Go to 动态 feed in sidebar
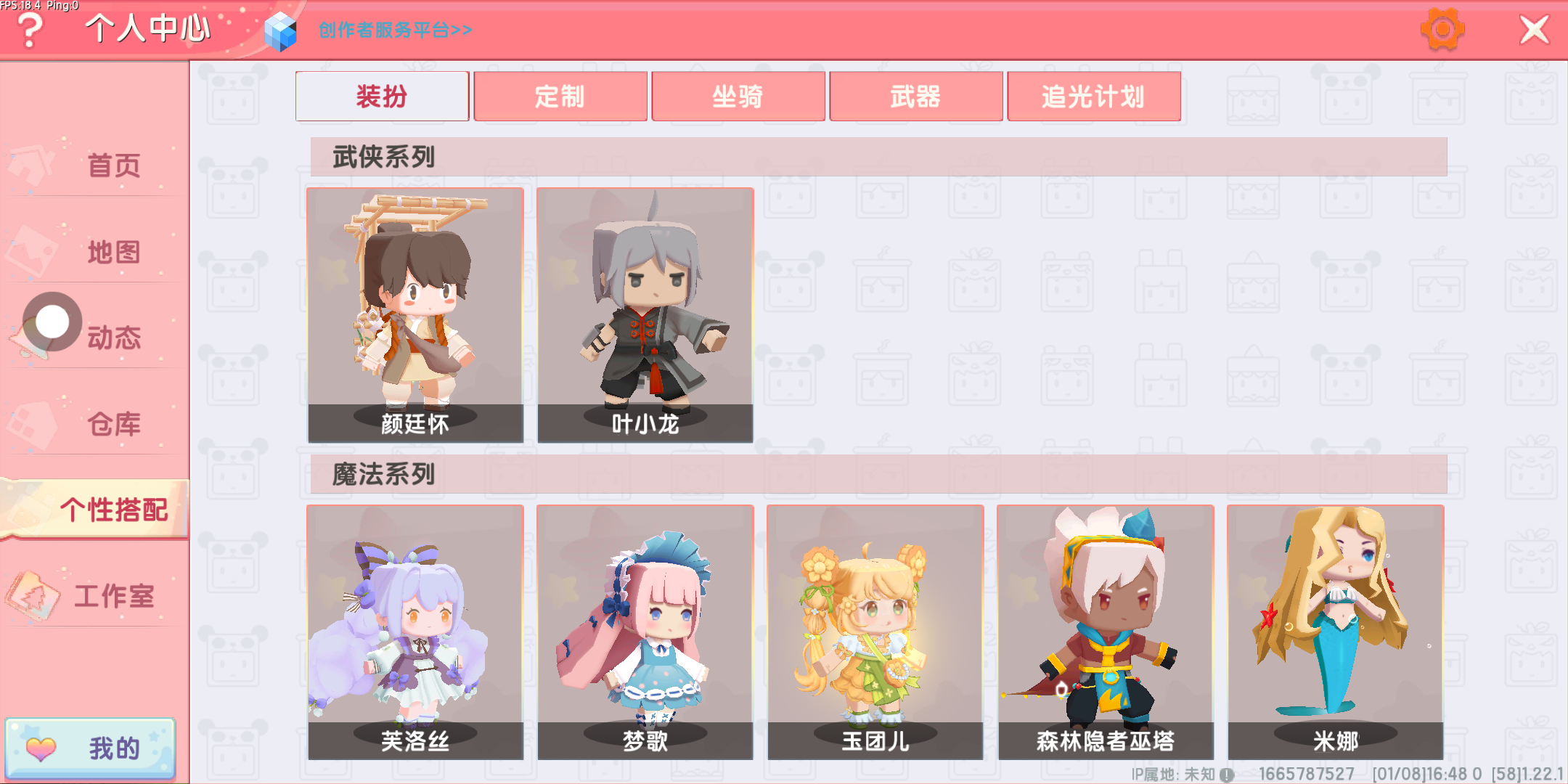This screenshot has height=784, width=1568. (114, 338)
